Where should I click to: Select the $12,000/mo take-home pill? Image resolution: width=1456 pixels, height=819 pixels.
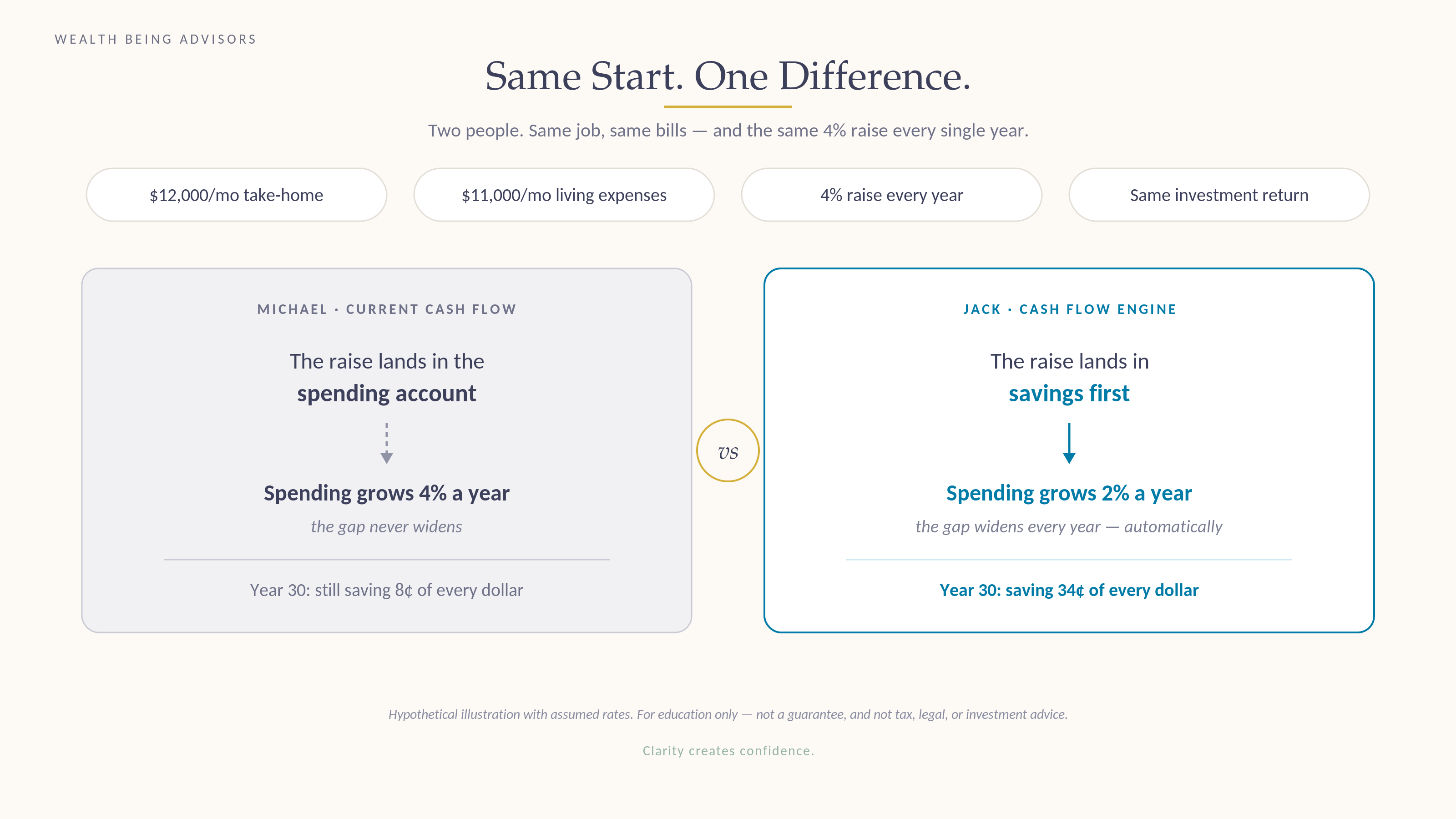click(x=236, y=195)
